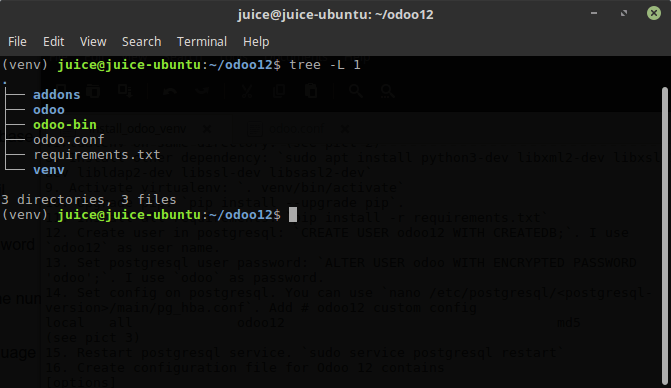The image size is (671, 388).
Task: Maximize the terminal window
Action: pos(624,13)
